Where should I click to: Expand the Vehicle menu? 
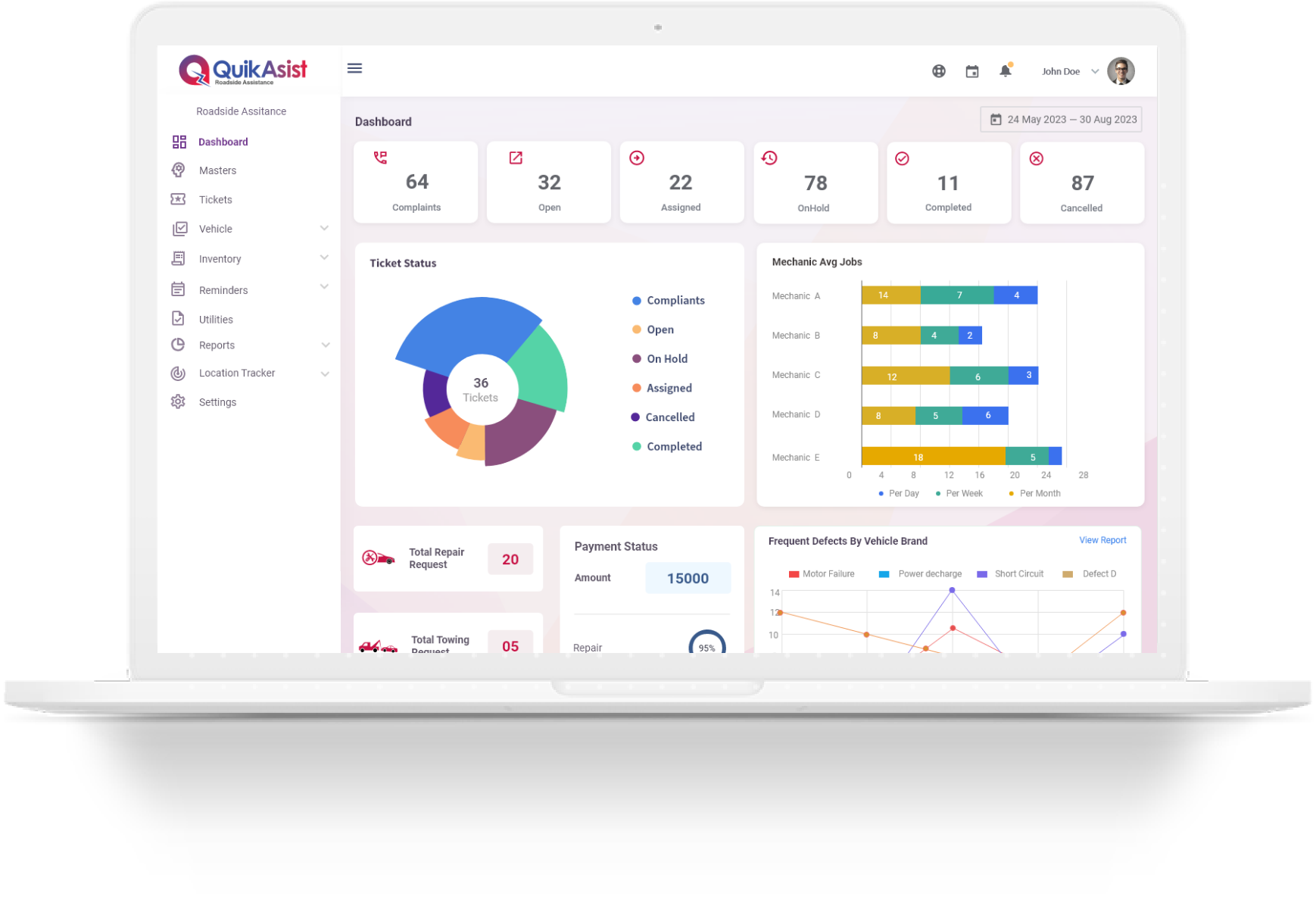click(x=215, y=228)
